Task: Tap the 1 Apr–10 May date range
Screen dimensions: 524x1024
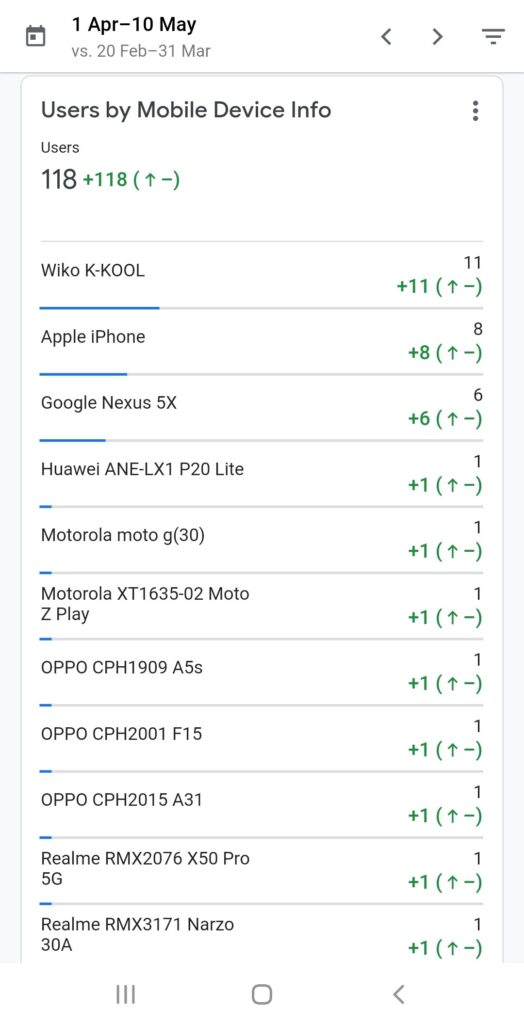Action: [x=135, y=25]
